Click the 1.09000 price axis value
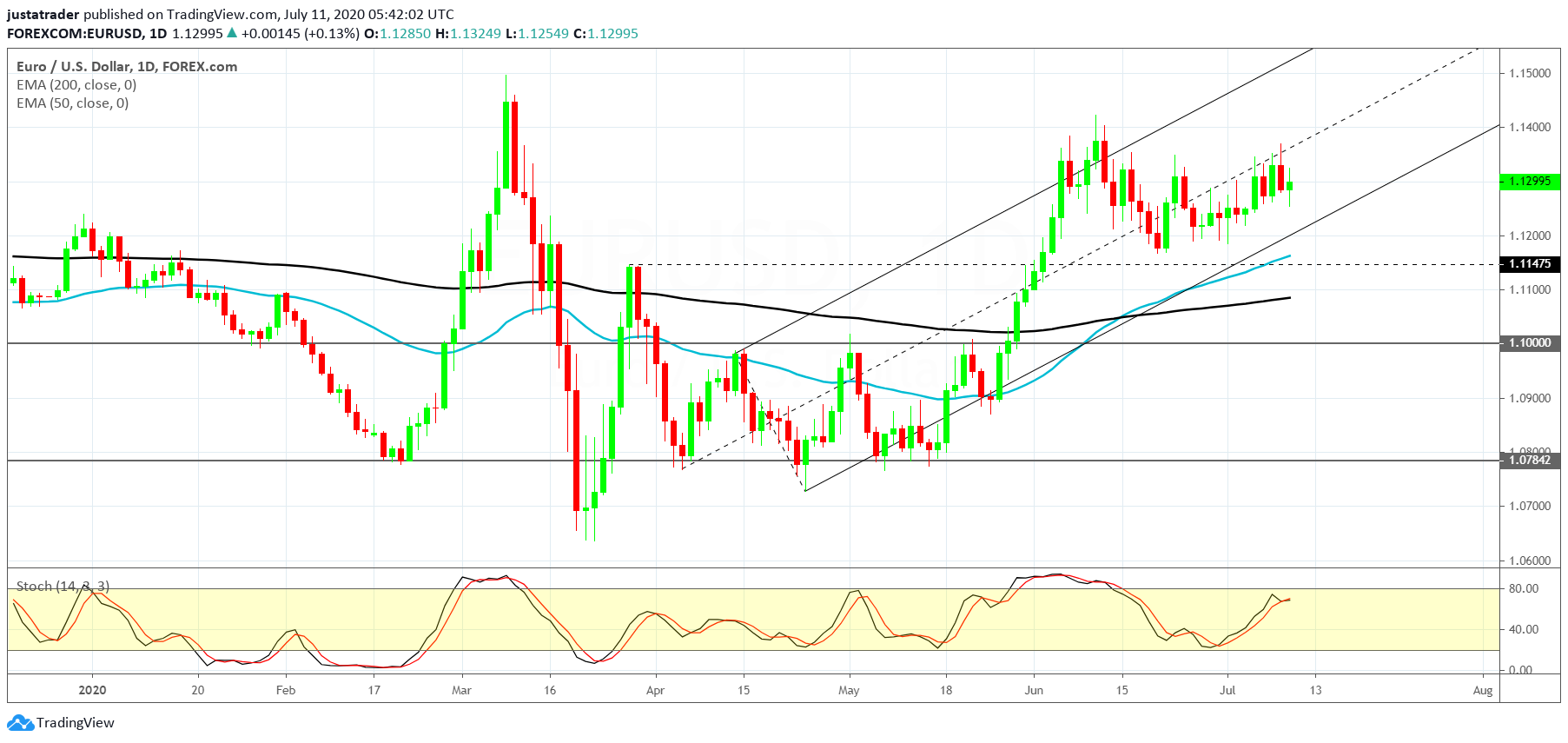The width and height of the screenshot is (1568, 743). (1530, 398)
